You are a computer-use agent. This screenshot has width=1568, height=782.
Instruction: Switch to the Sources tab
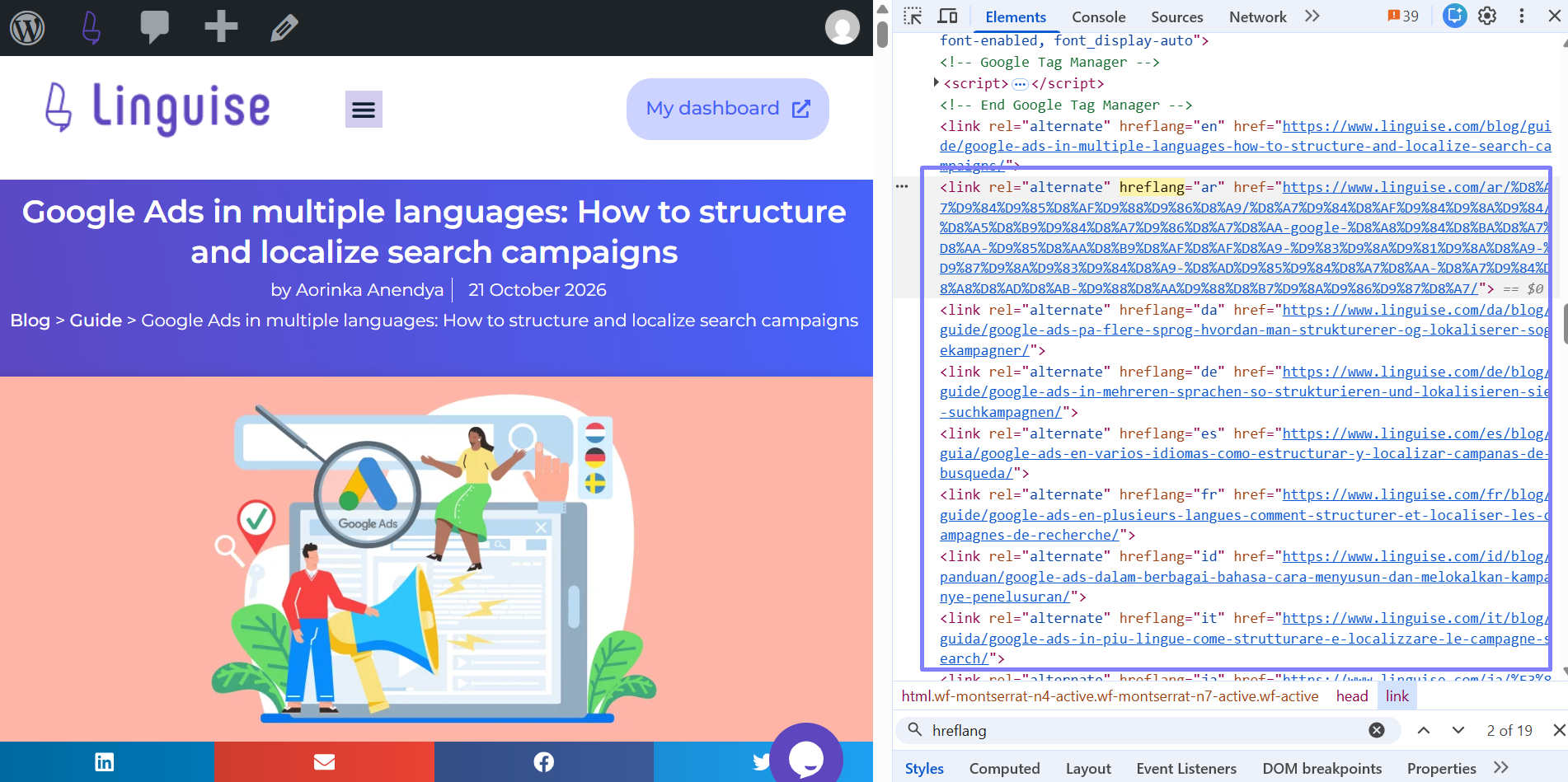pos(1176,17)
